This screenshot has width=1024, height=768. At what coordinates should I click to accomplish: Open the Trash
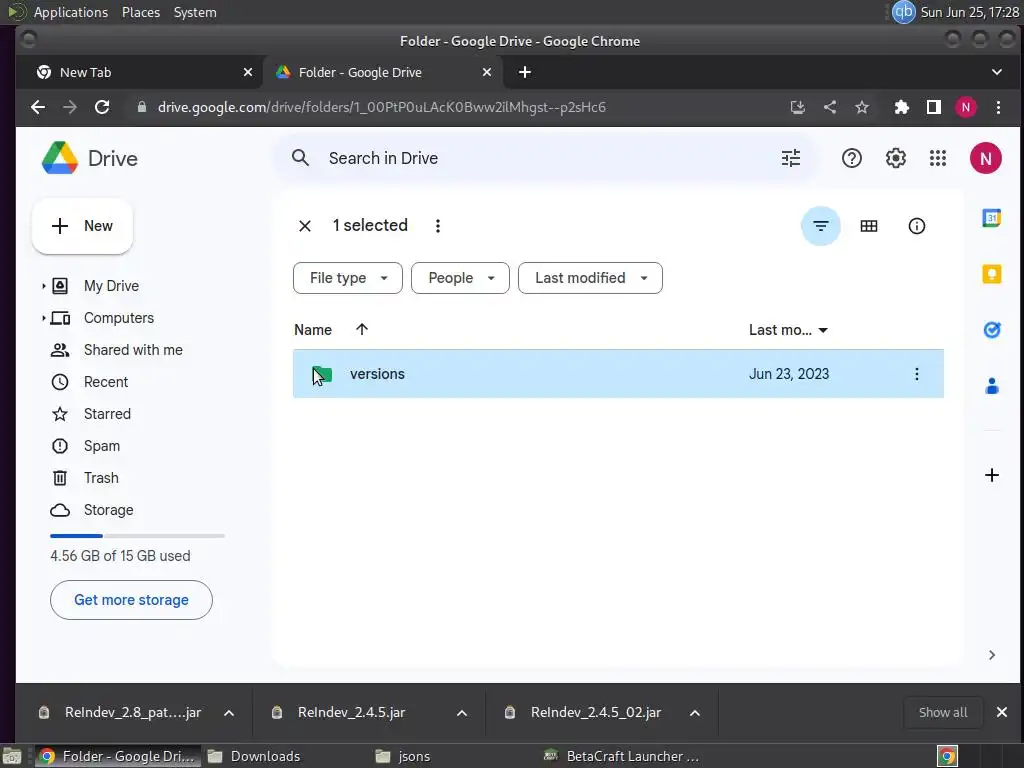(x=101, y=478)
